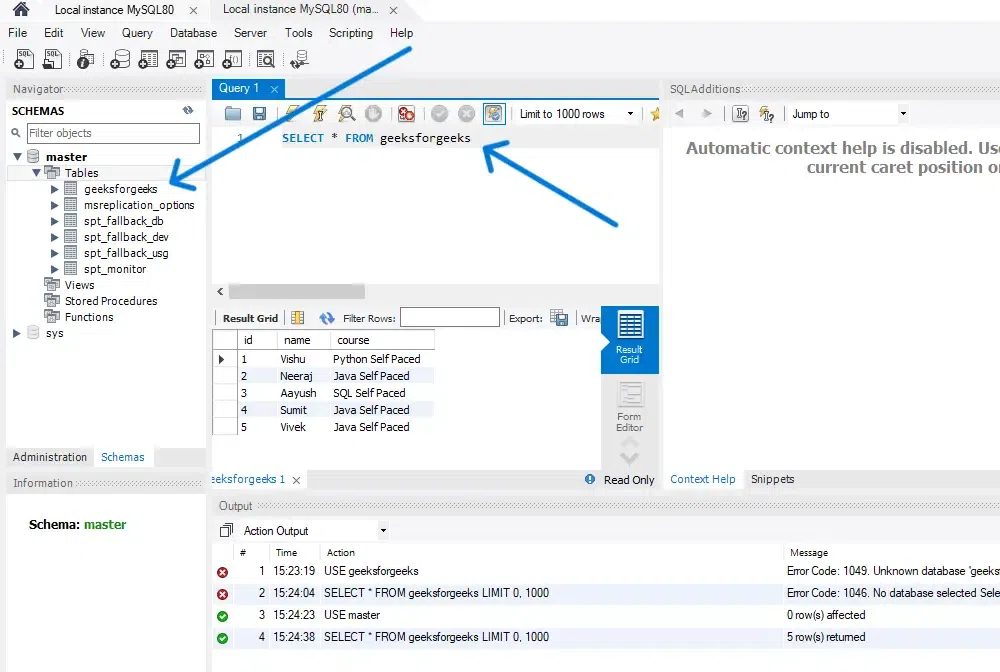
Task: Expand the sys schema
Action: [x=17, y=333]
